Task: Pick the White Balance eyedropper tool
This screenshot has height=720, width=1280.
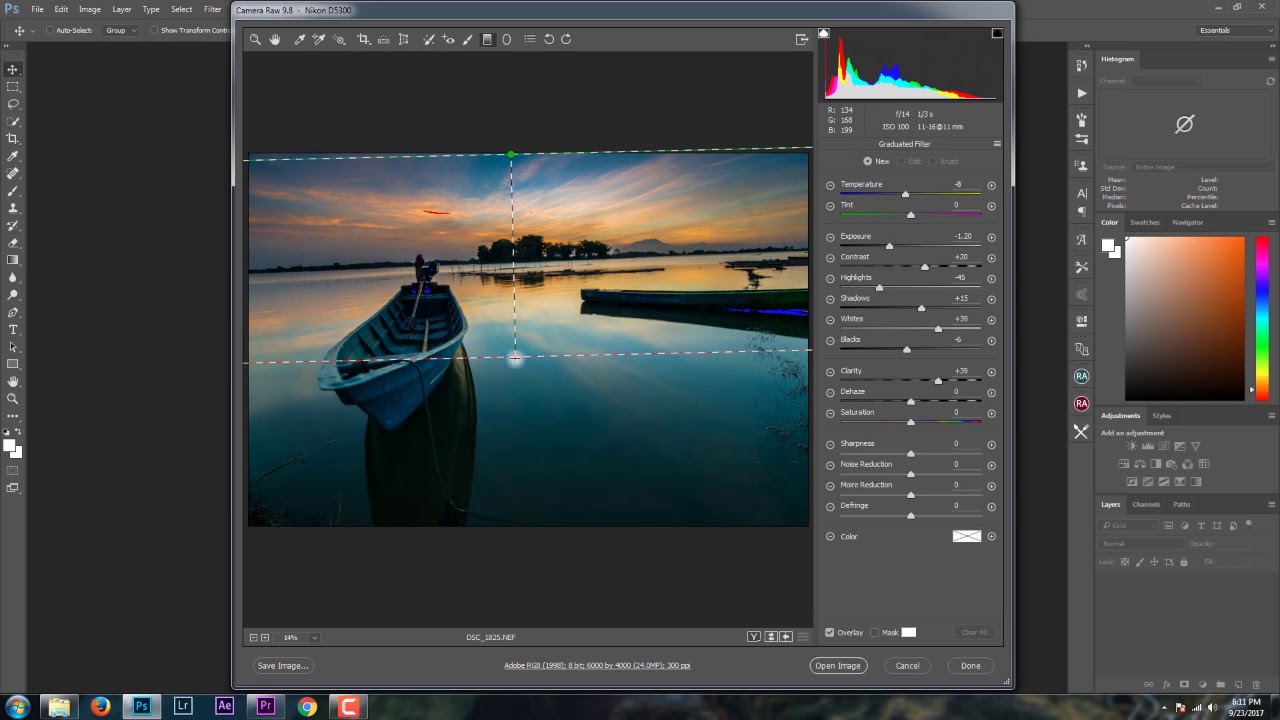Action: [299, 39]
